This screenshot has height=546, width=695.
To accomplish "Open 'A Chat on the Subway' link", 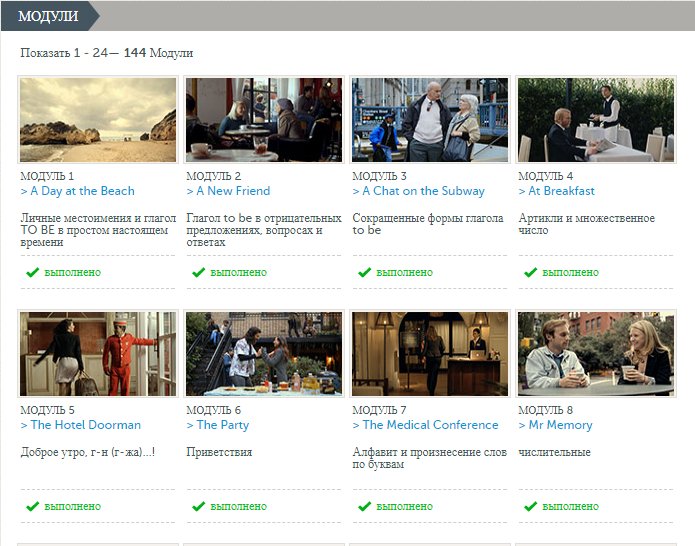I will [419, 191].
